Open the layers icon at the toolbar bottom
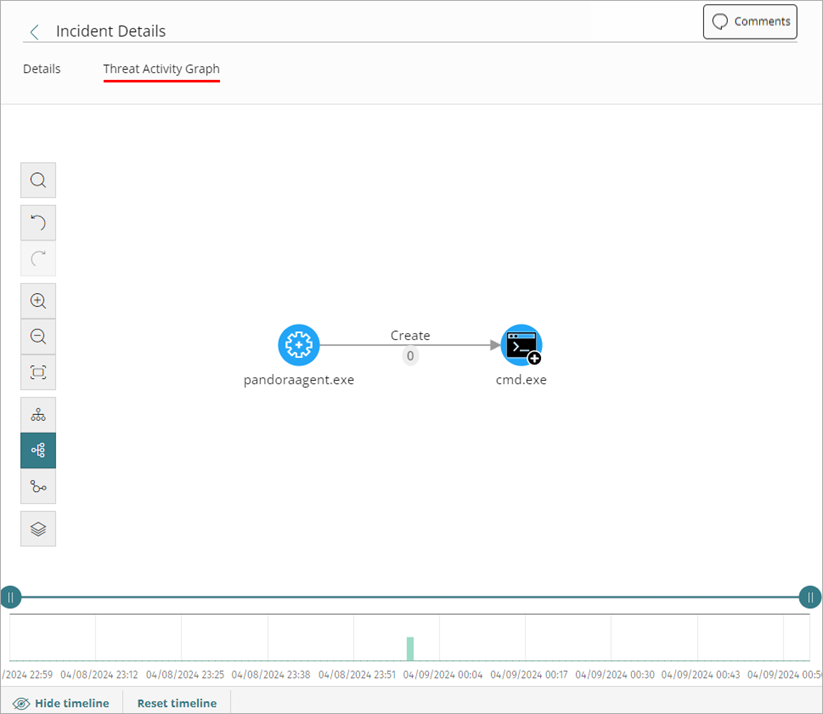Image resolution: width=823 pixels, height=714 pixels. click(38, 528)
